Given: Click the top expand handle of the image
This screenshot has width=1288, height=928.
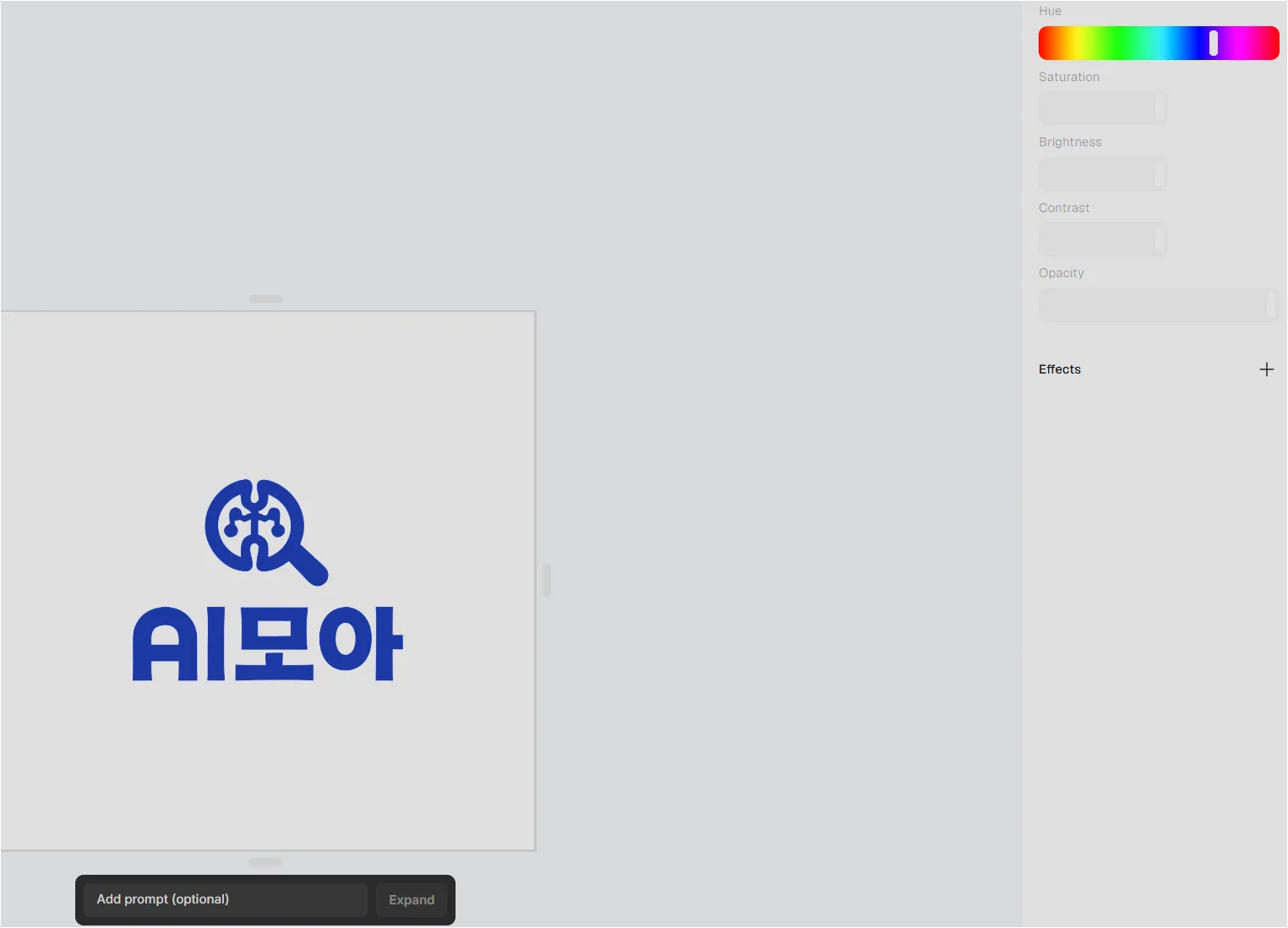Looking at the screenshot, I should point(265,299).
